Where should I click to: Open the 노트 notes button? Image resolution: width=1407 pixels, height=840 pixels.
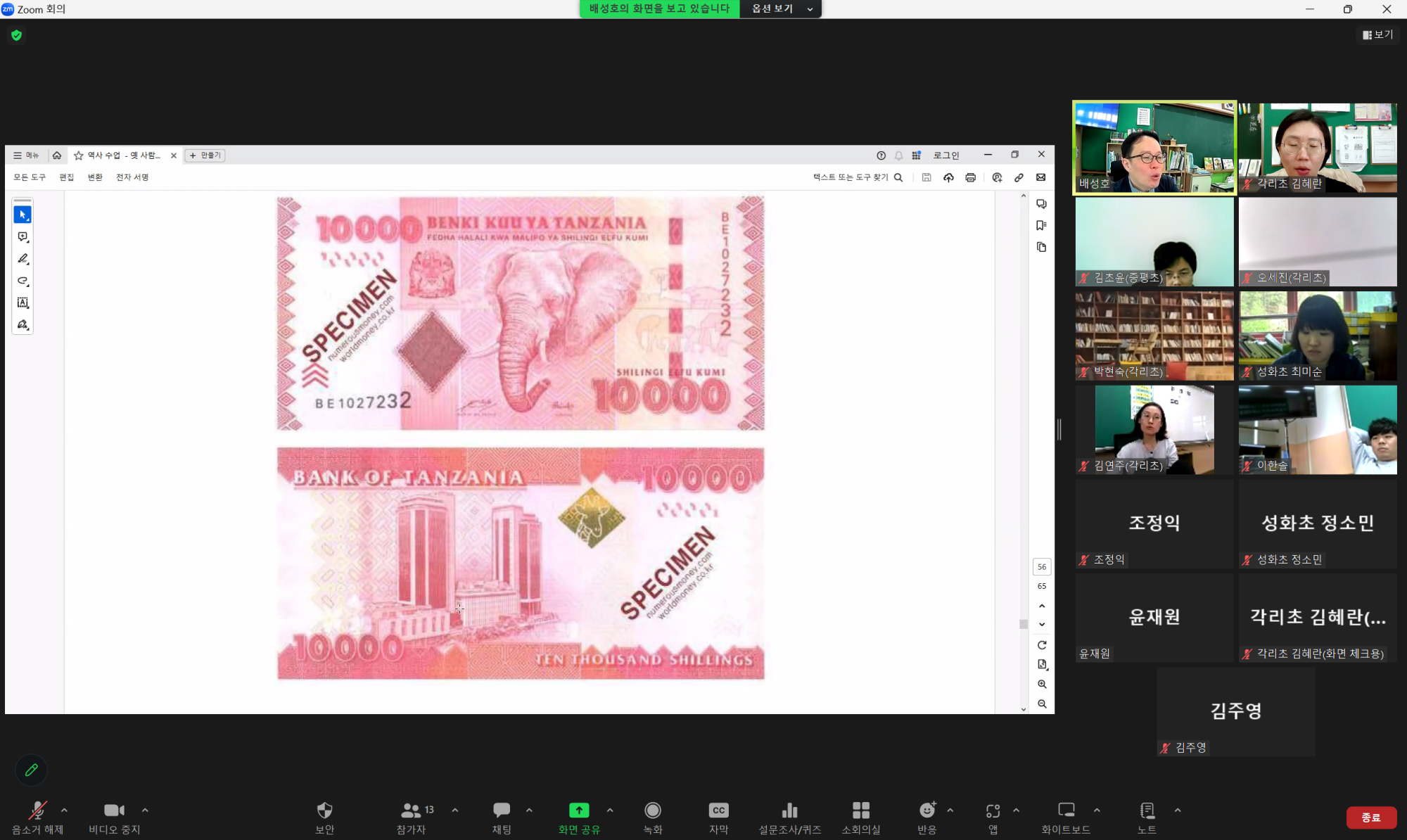(1147, 817)
